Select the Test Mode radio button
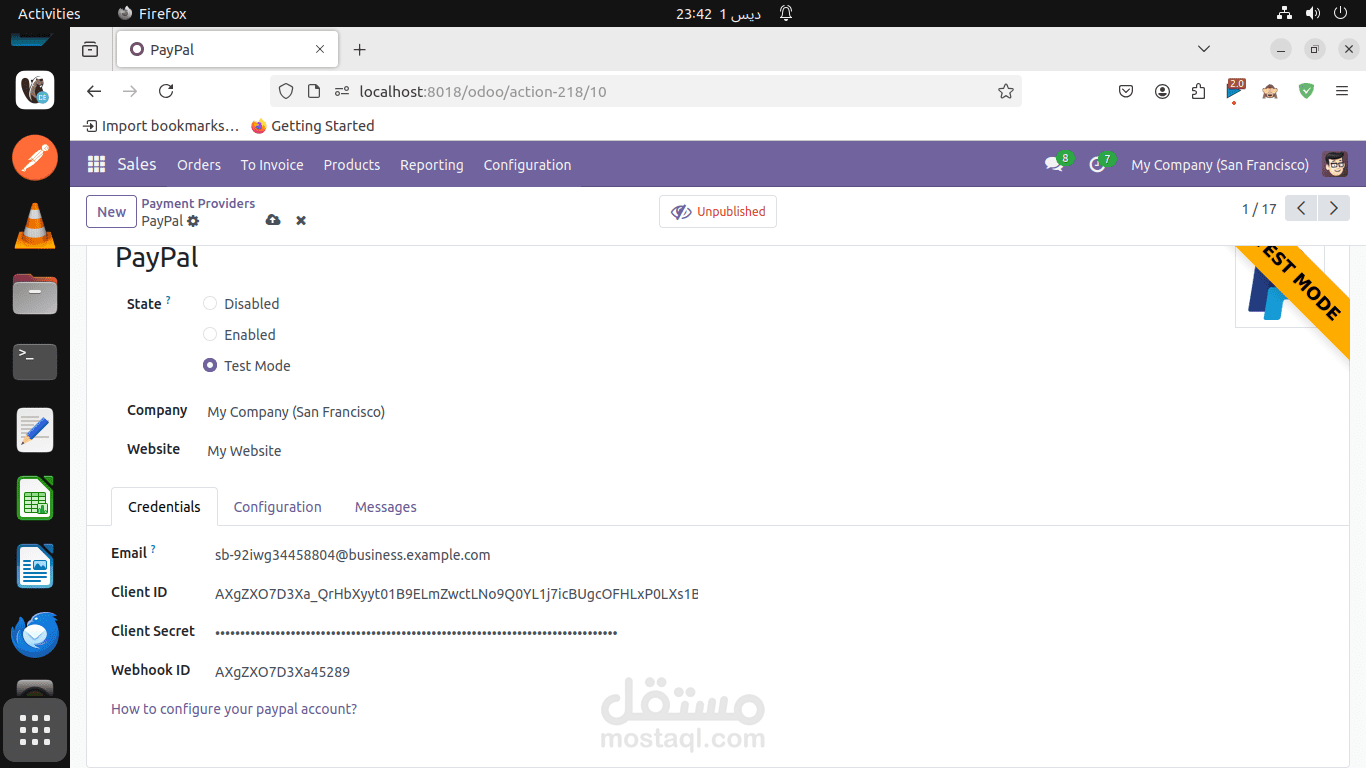 tap(210, 365)
